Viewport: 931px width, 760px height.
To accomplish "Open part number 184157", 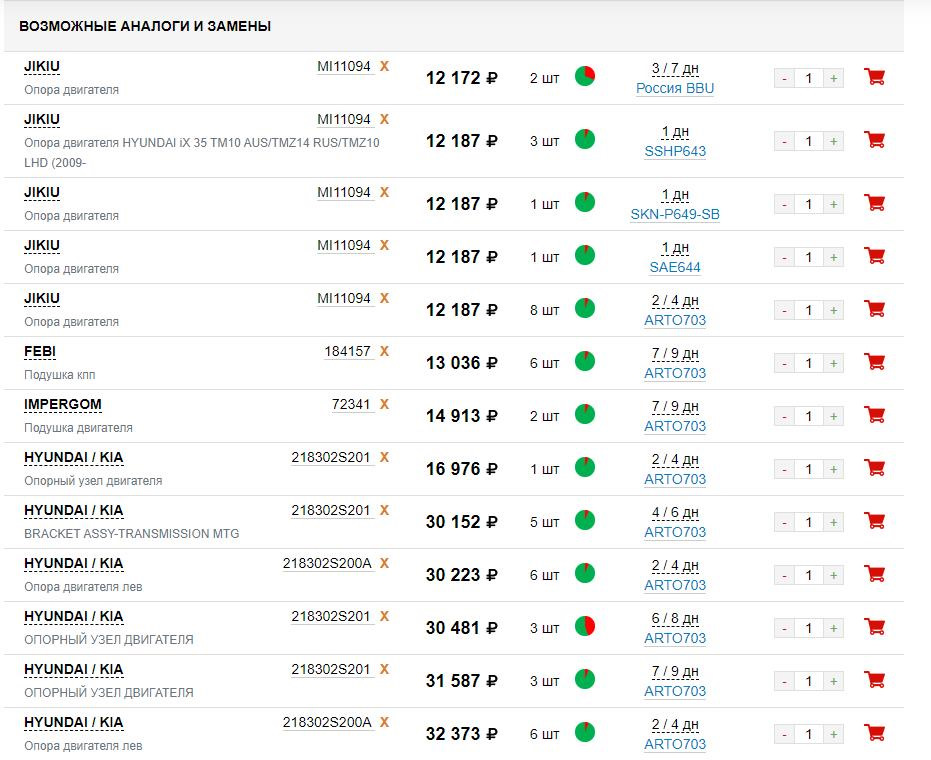I will point(347,352).
